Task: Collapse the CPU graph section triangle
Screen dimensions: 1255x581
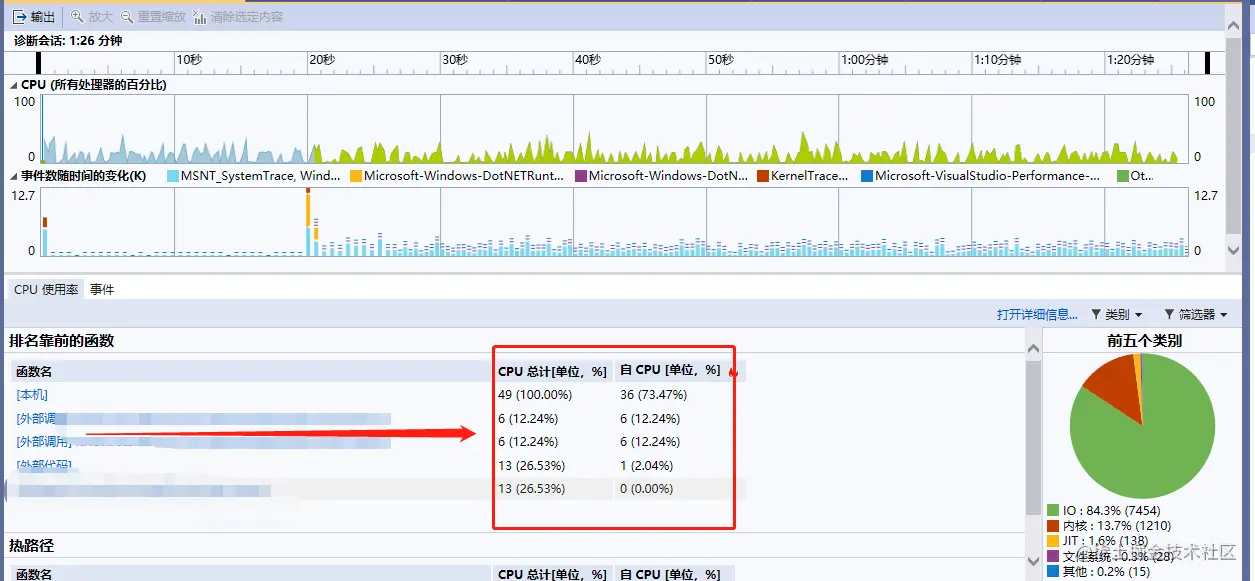Action: pyautogui.click(x=14, y=85)
